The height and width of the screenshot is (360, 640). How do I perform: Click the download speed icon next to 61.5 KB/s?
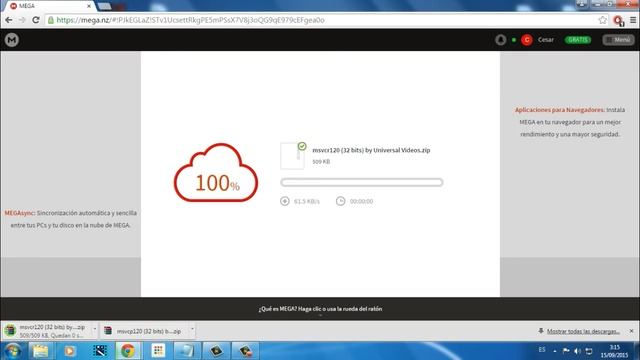(x=285, y=201)
